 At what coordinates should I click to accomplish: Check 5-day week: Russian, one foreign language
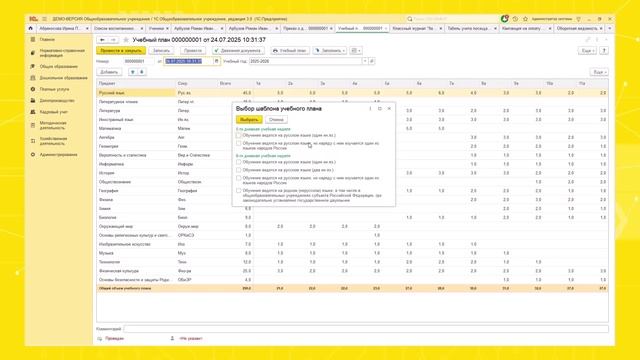pyautogui.click(x=239, y=135)
